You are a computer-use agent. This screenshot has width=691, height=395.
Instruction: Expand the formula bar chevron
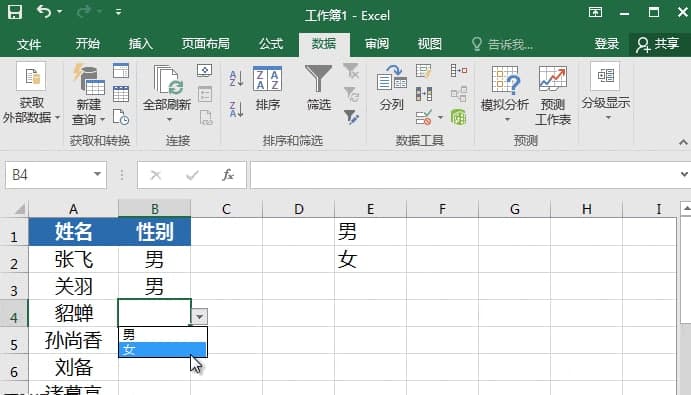684,175
